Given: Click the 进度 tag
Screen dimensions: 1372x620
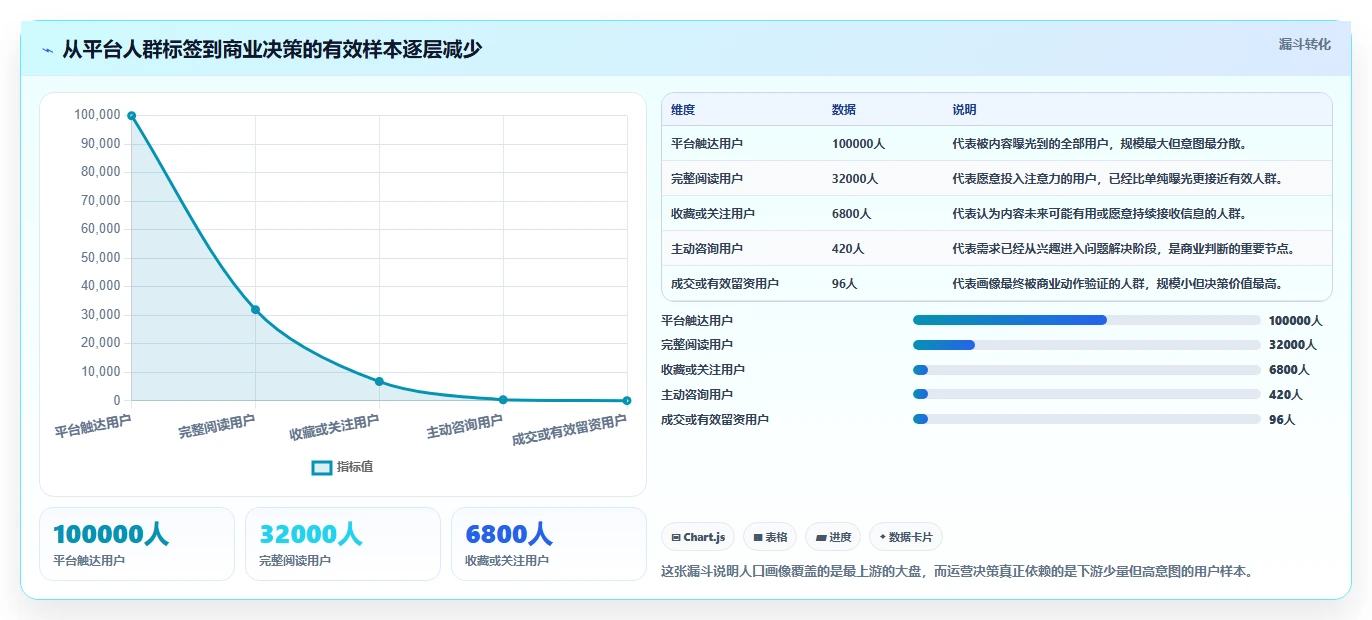Looking at the screenshot, I should pyautogui.click(x=833, y=537).
